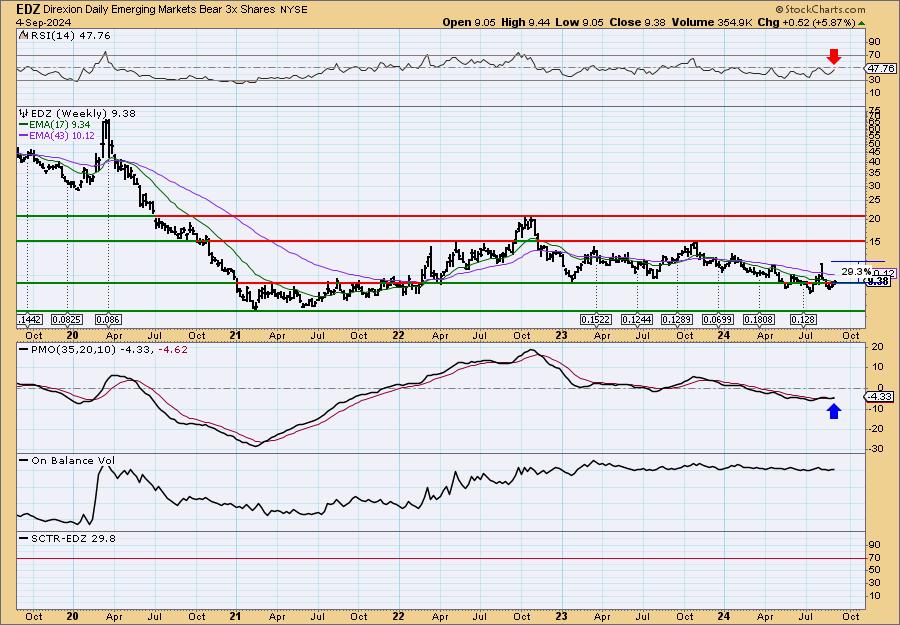The image size is (900, 625).
Task: Select the Low 9.05 value
Action: [579, 22]
